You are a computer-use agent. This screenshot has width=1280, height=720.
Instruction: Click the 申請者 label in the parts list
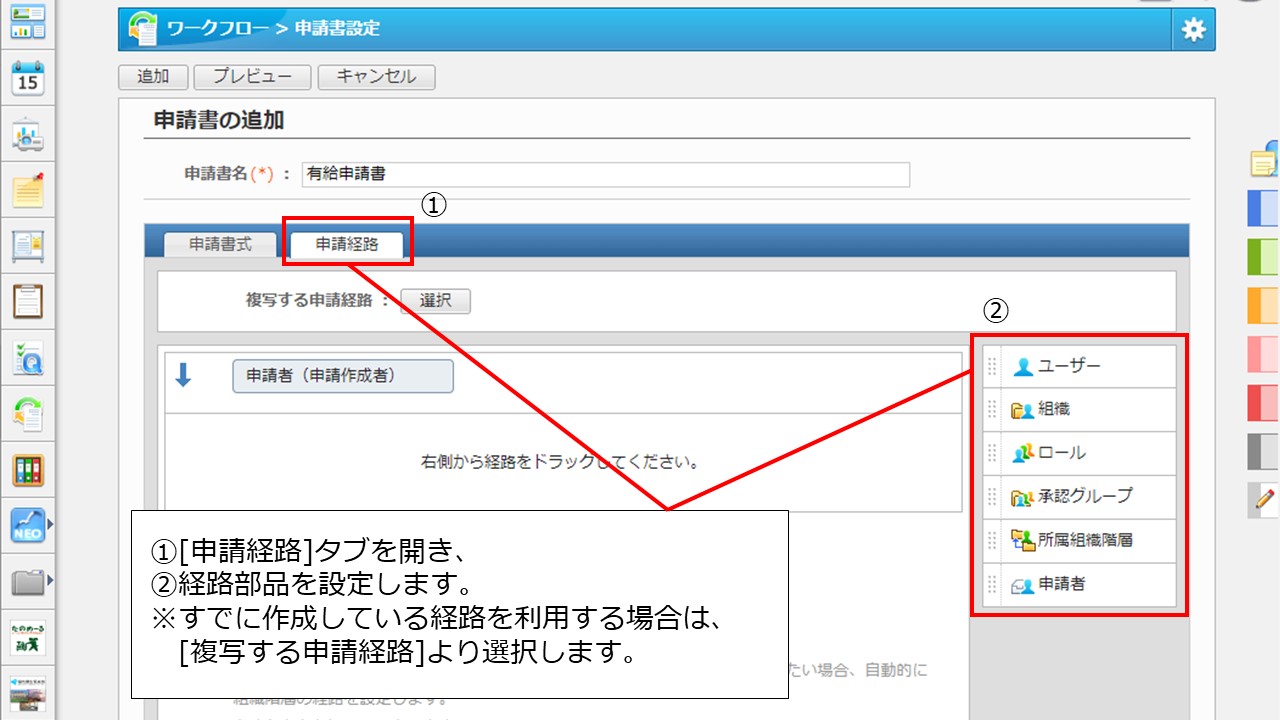click(1061, 584)
